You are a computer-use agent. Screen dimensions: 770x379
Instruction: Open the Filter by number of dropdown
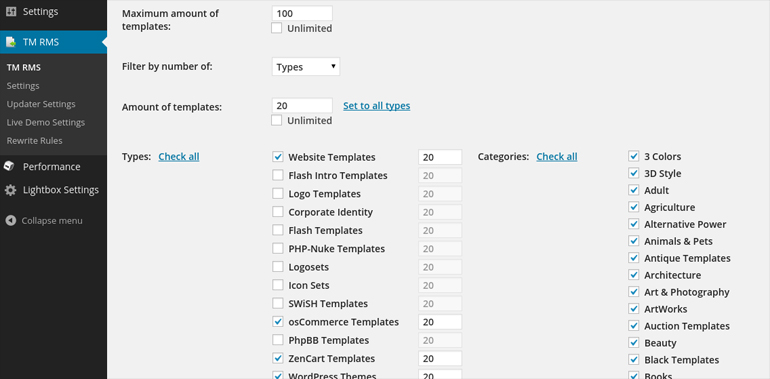pos(305,67)
